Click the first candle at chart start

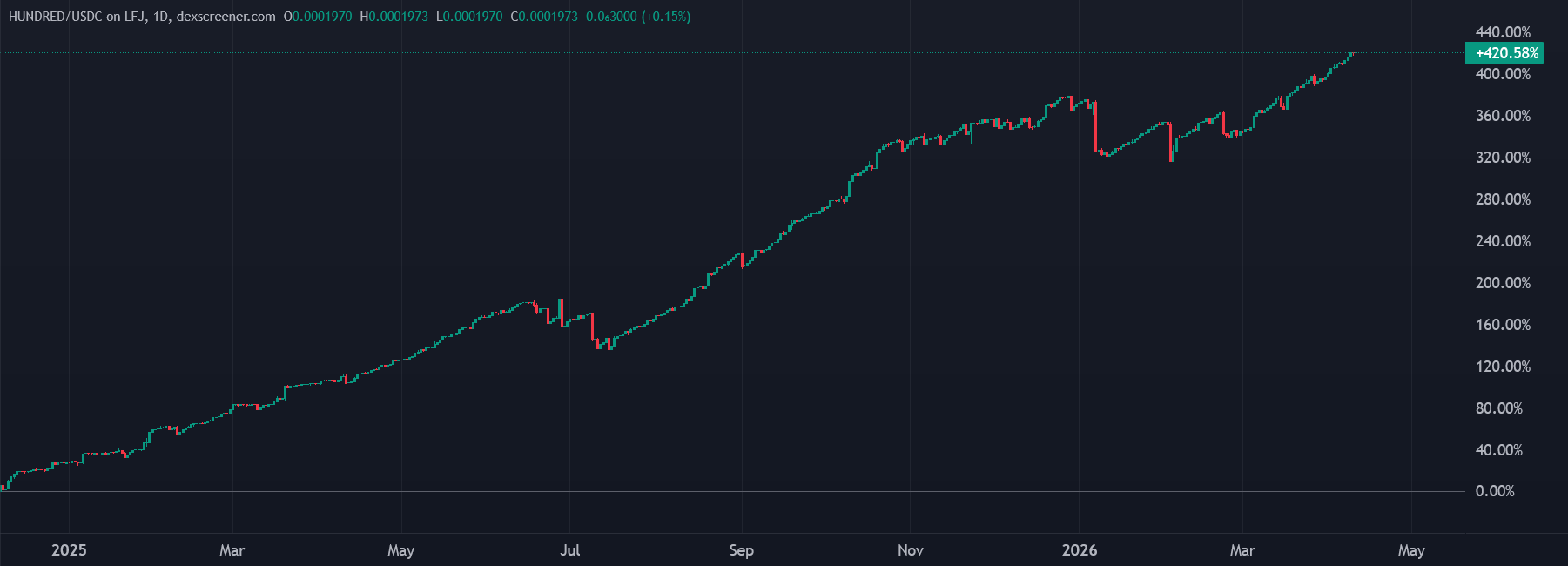point(3,487)
